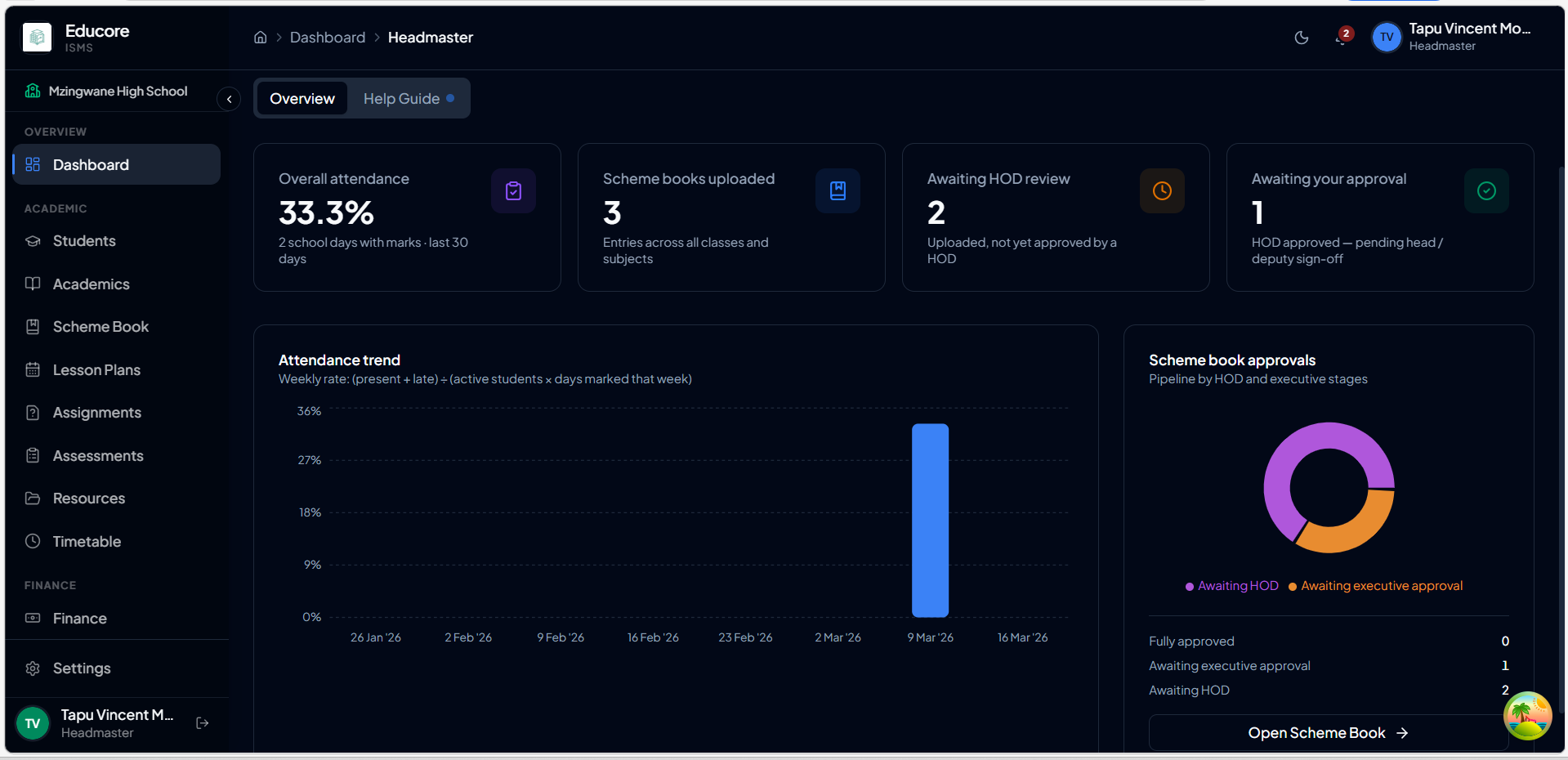
Task: Open the notifications bell
Action: [x=1341, y=38]
